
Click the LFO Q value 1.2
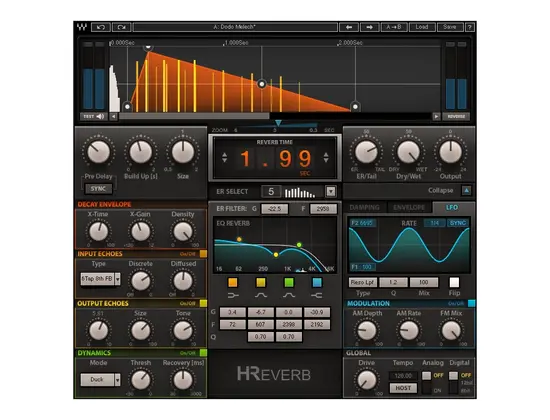(x=393, y=282)
